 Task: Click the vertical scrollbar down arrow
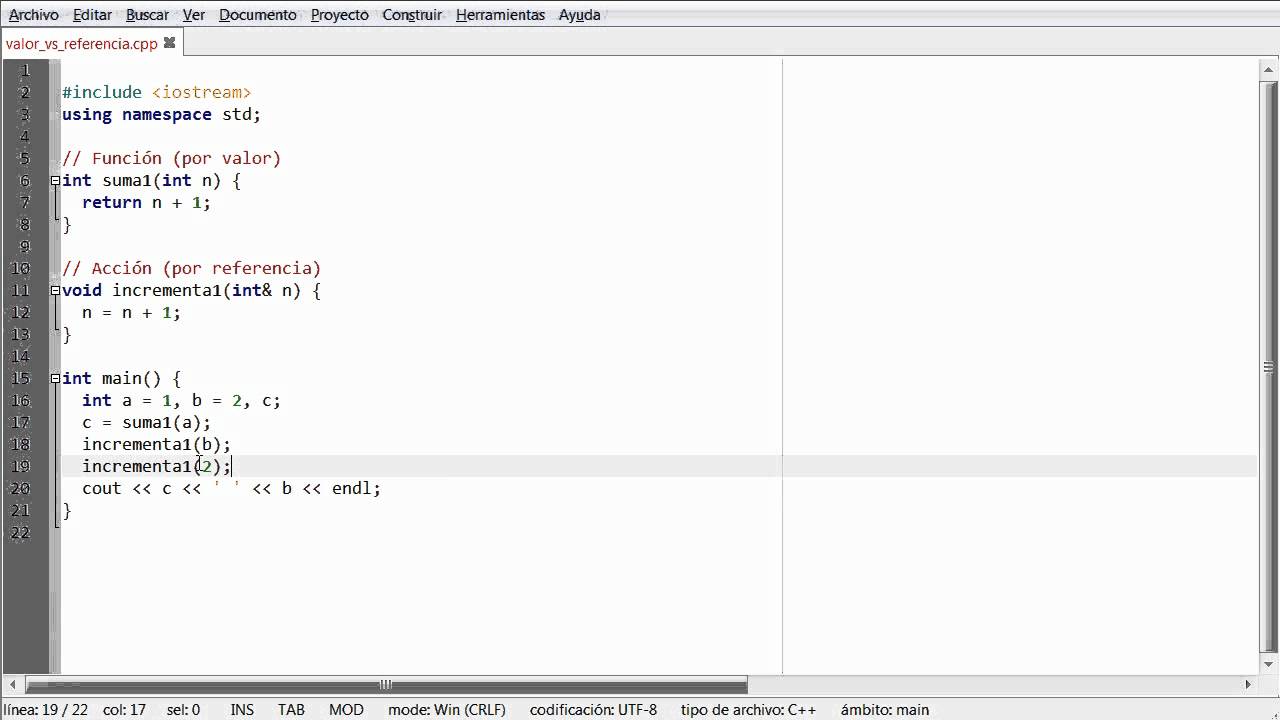coord(1268,665)
